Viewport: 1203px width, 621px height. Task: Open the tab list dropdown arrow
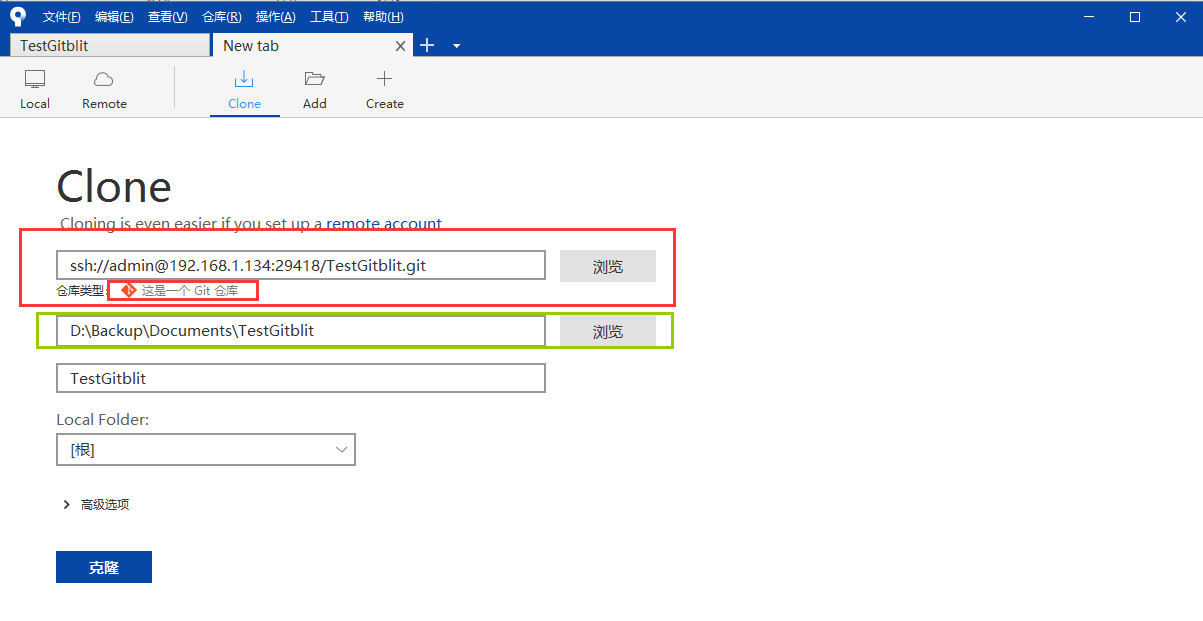(456, 46)
